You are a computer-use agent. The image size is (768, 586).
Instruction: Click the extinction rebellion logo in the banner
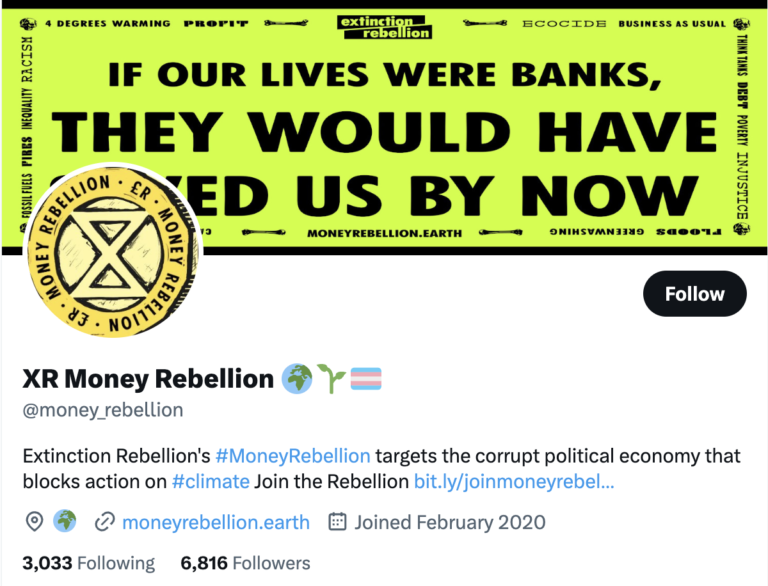[385, 26]
